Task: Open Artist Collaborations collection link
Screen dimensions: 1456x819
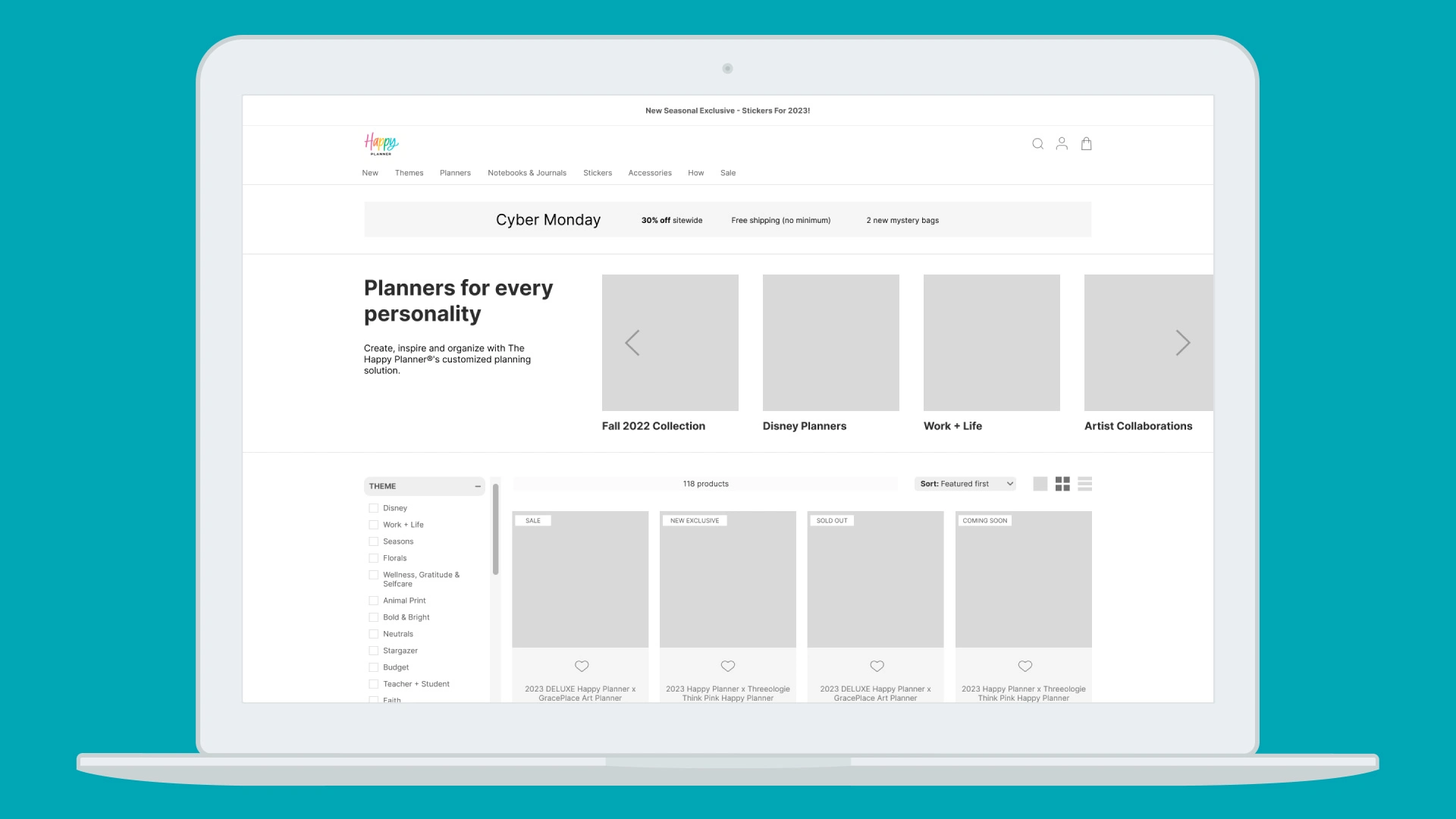Action: coord(1138,426)
